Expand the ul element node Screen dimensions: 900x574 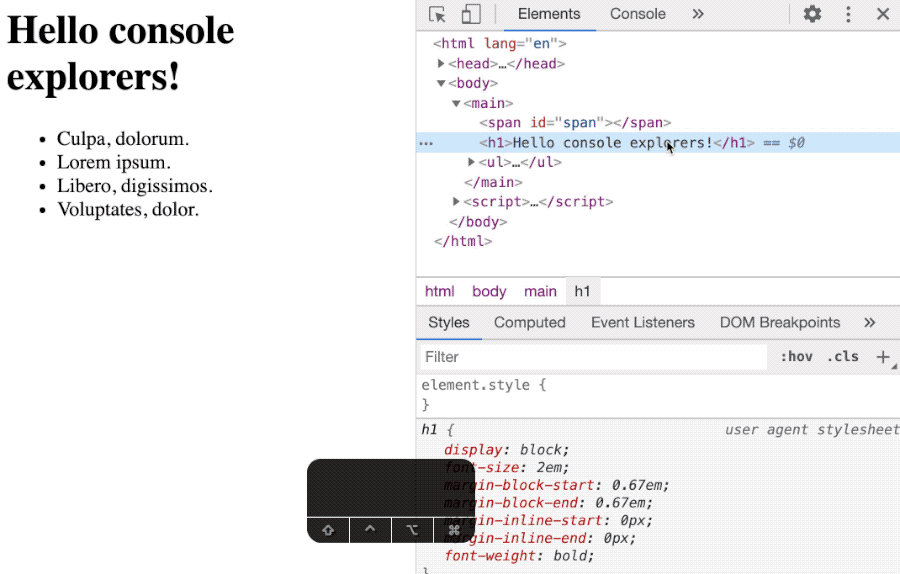point(472,162)
